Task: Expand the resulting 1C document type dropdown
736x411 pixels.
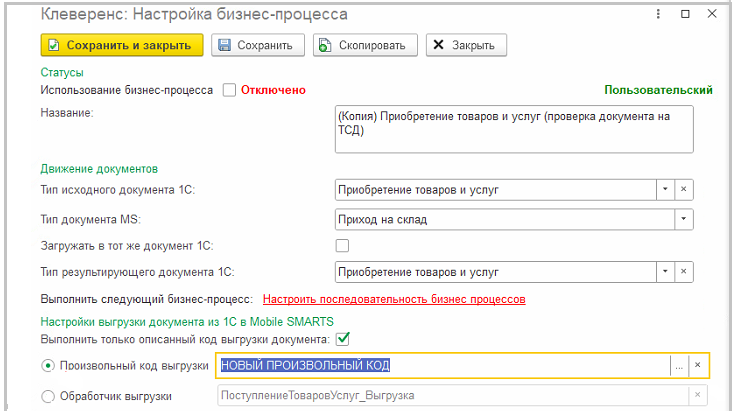Action: point(665,273)
